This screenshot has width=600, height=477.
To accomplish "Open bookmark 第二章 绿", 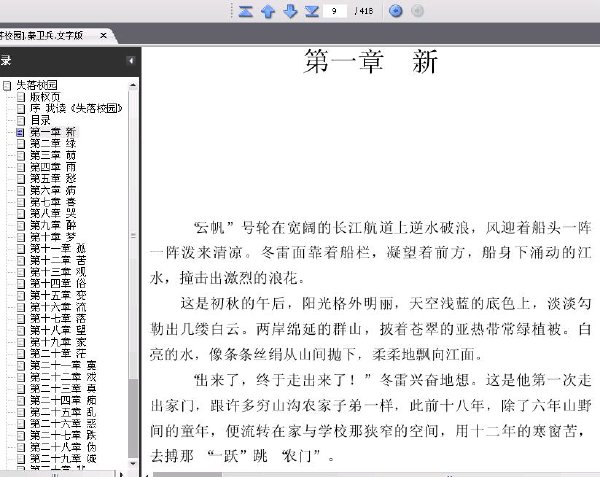I will click(53, 144).
